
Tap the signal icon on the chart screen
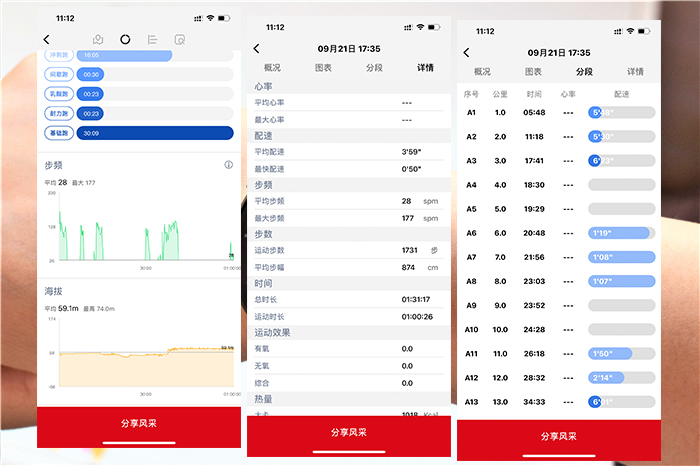click(198, 18)
